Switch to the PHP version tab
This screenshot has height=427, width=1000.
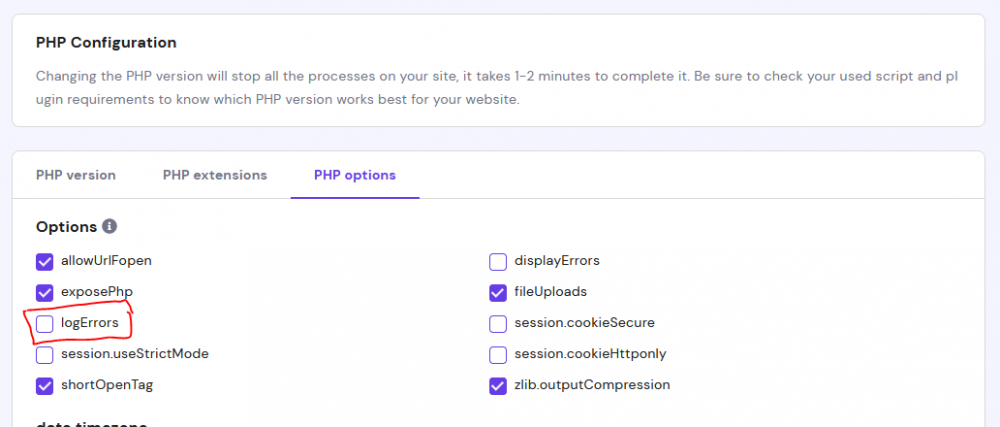coord(76,175)
